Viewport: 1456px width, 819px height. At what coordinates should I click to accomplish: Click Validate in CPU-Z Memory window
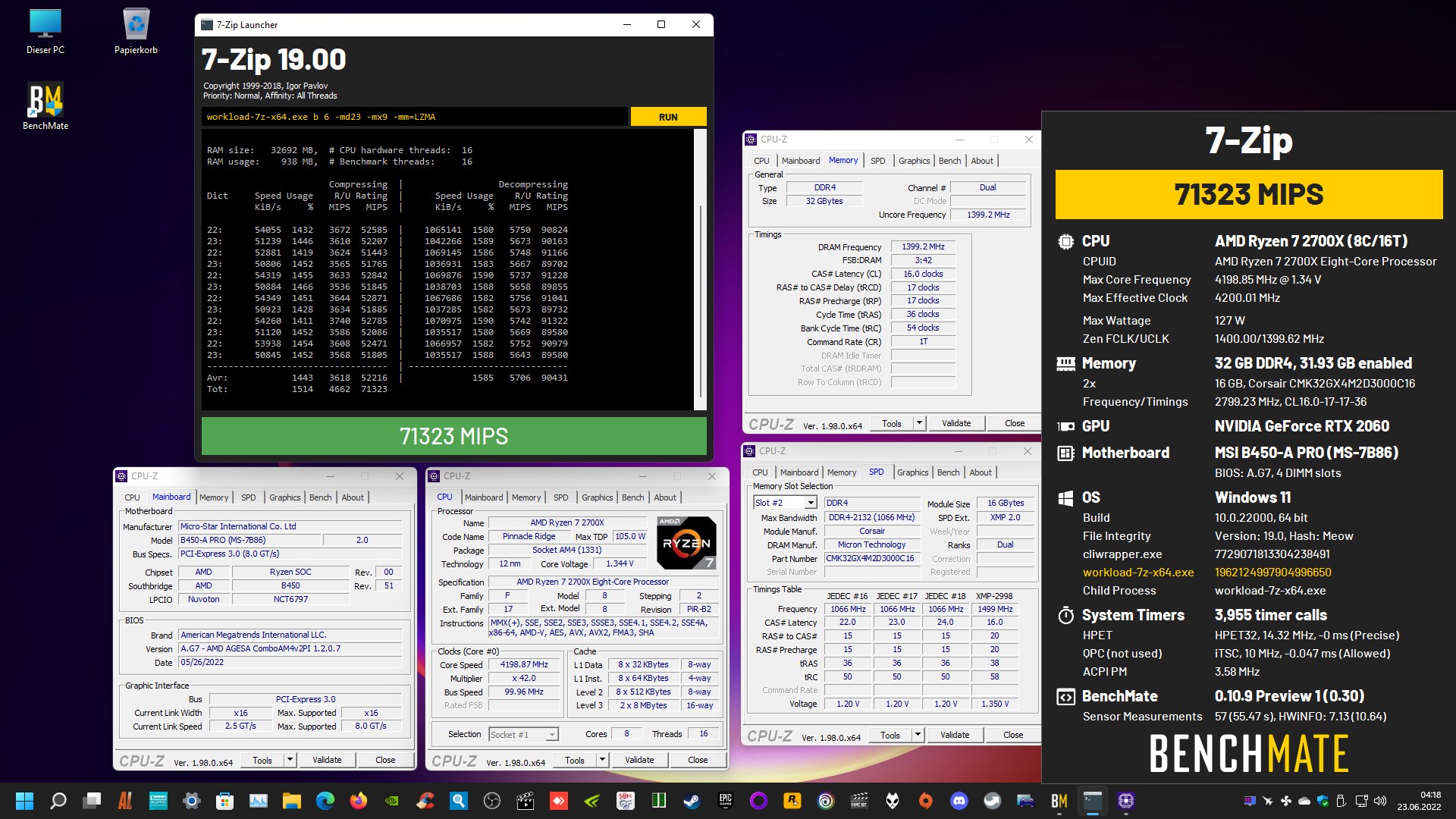[x=956, y=423]
